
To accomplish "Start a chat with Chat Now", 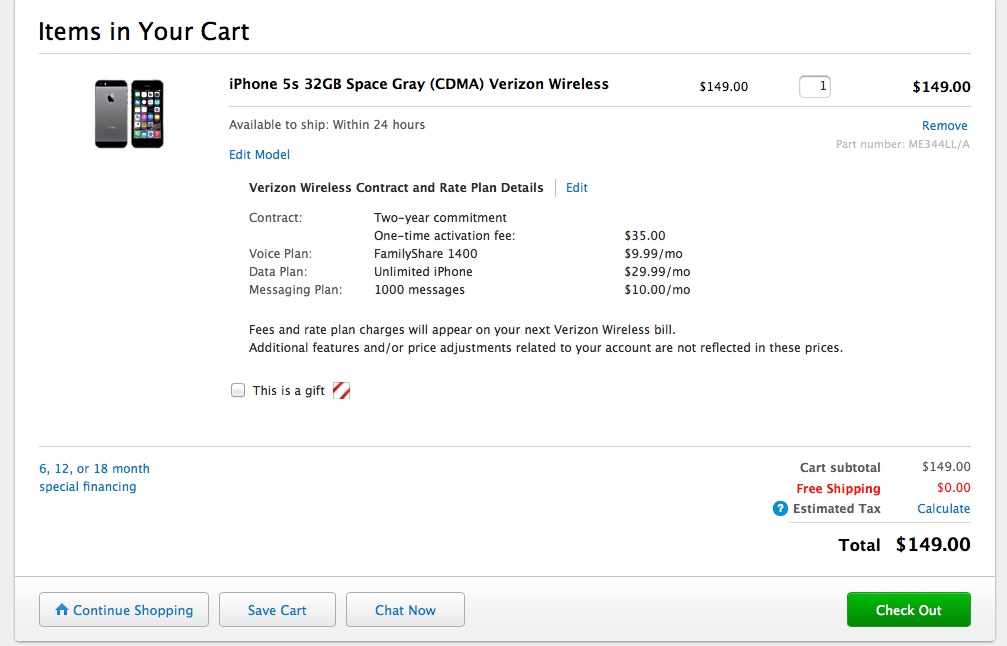I will [405, 610].
